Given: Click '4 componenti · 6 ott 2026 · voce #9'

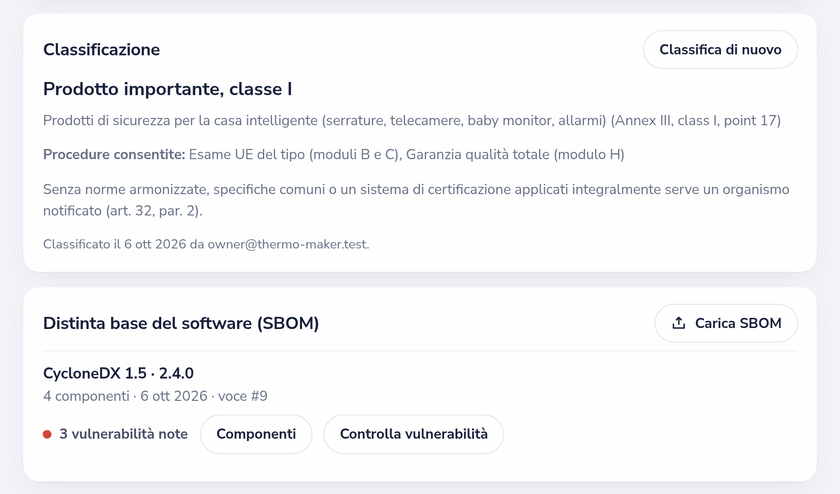Looking at the screenshot, I should pos(155,396).
